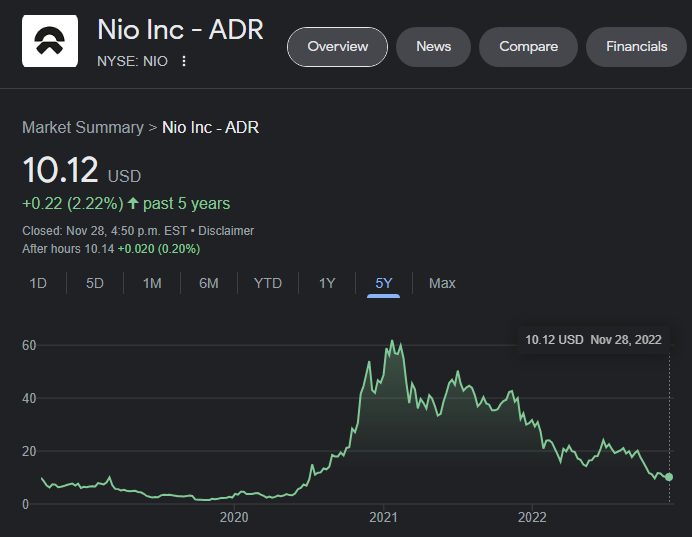Open the News tab

pyautogui.click(x=433, y=47)
